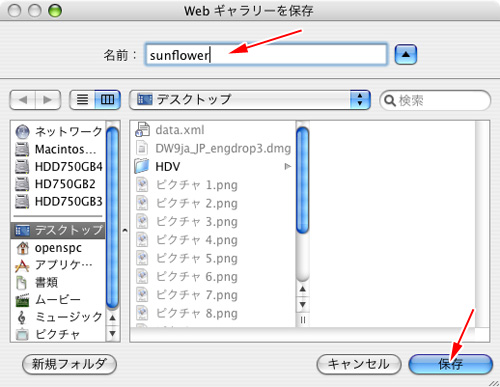Click the 検索 search field

(x=435, y=100)
